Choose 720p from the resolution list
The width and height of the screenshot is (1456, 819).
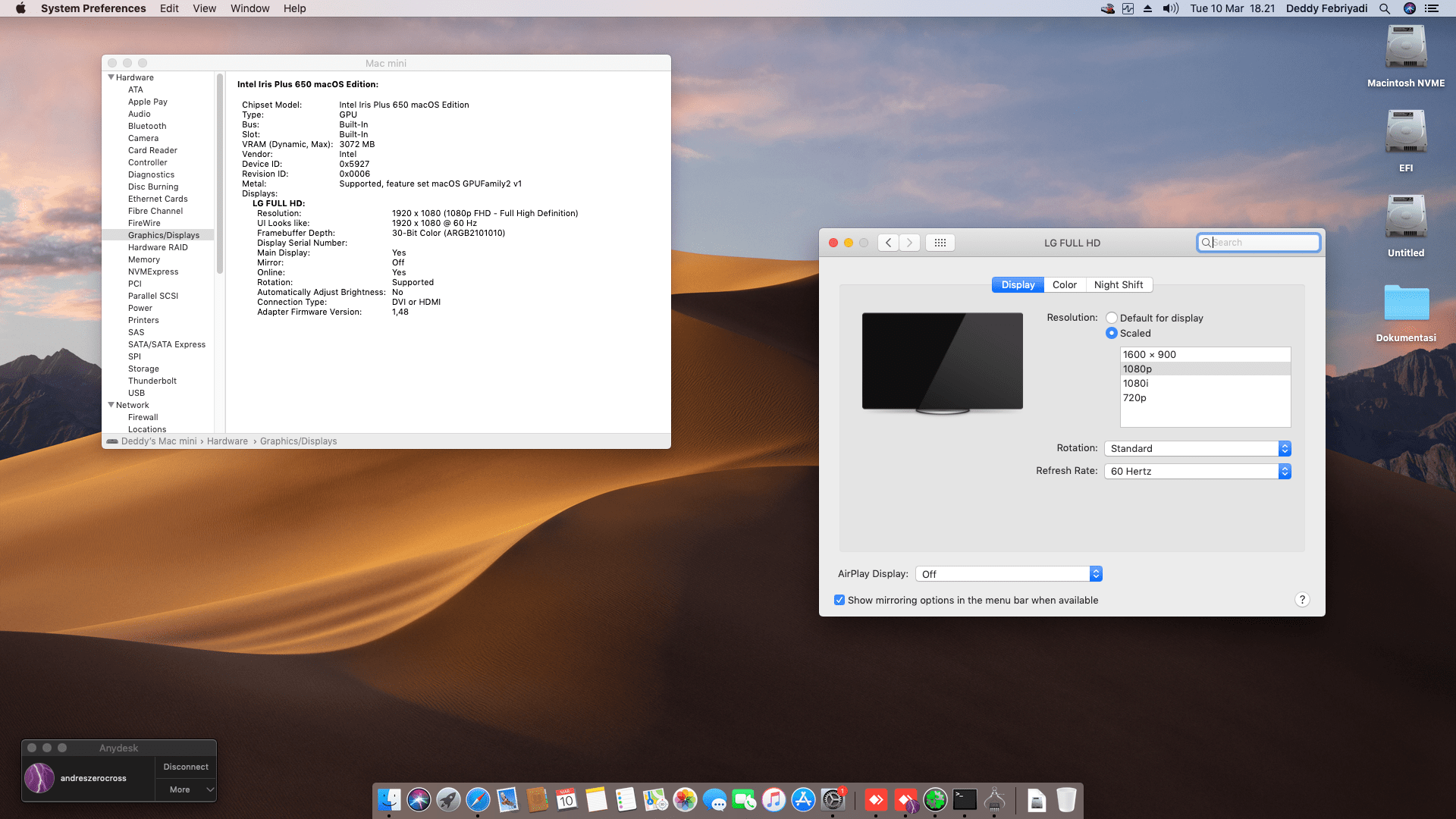[x=1135, y=397]
